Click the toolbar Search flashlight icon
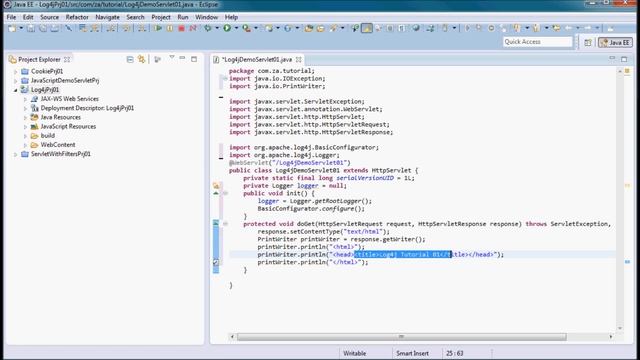Image resolution: width=640 pixels, height=360 pixels. pyautogui.click(x=333, y=28)
